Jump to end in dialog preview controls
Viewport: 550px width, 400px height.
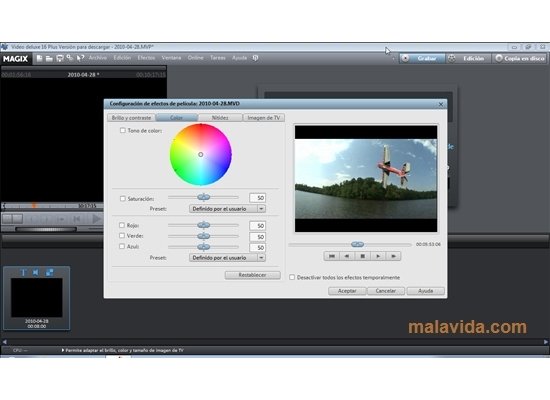(x=393, y=256)
